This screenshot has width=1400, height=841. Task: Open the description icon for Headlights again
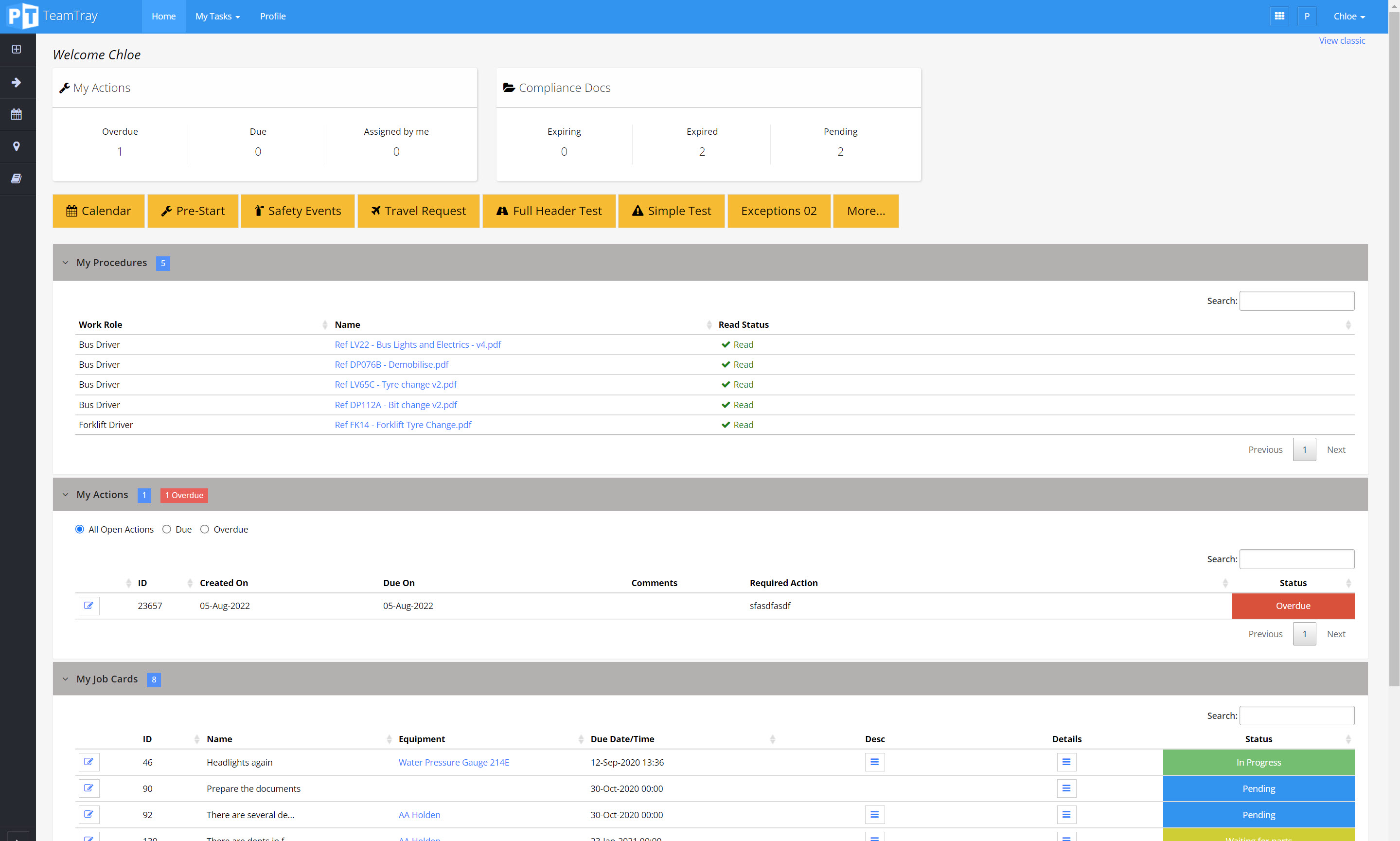tap(874, 762)
